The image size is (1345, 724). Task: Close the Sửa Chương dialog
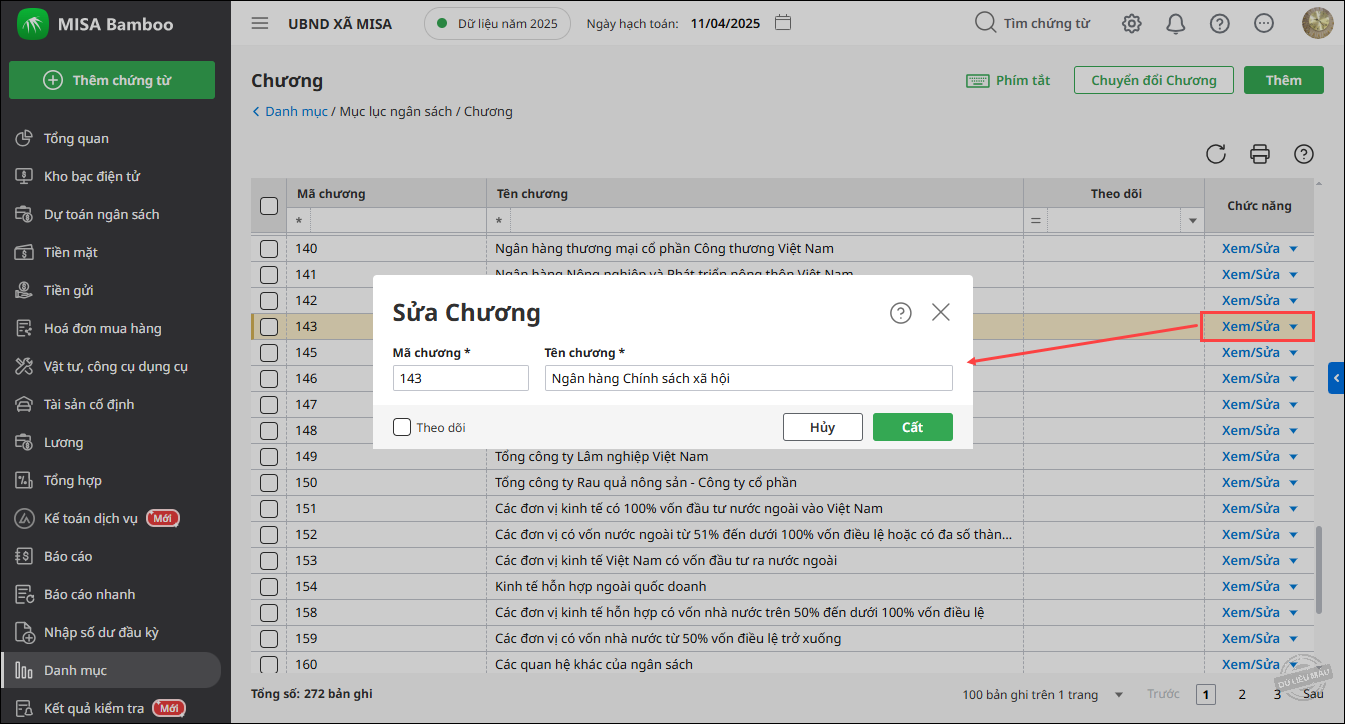point(941,312)
